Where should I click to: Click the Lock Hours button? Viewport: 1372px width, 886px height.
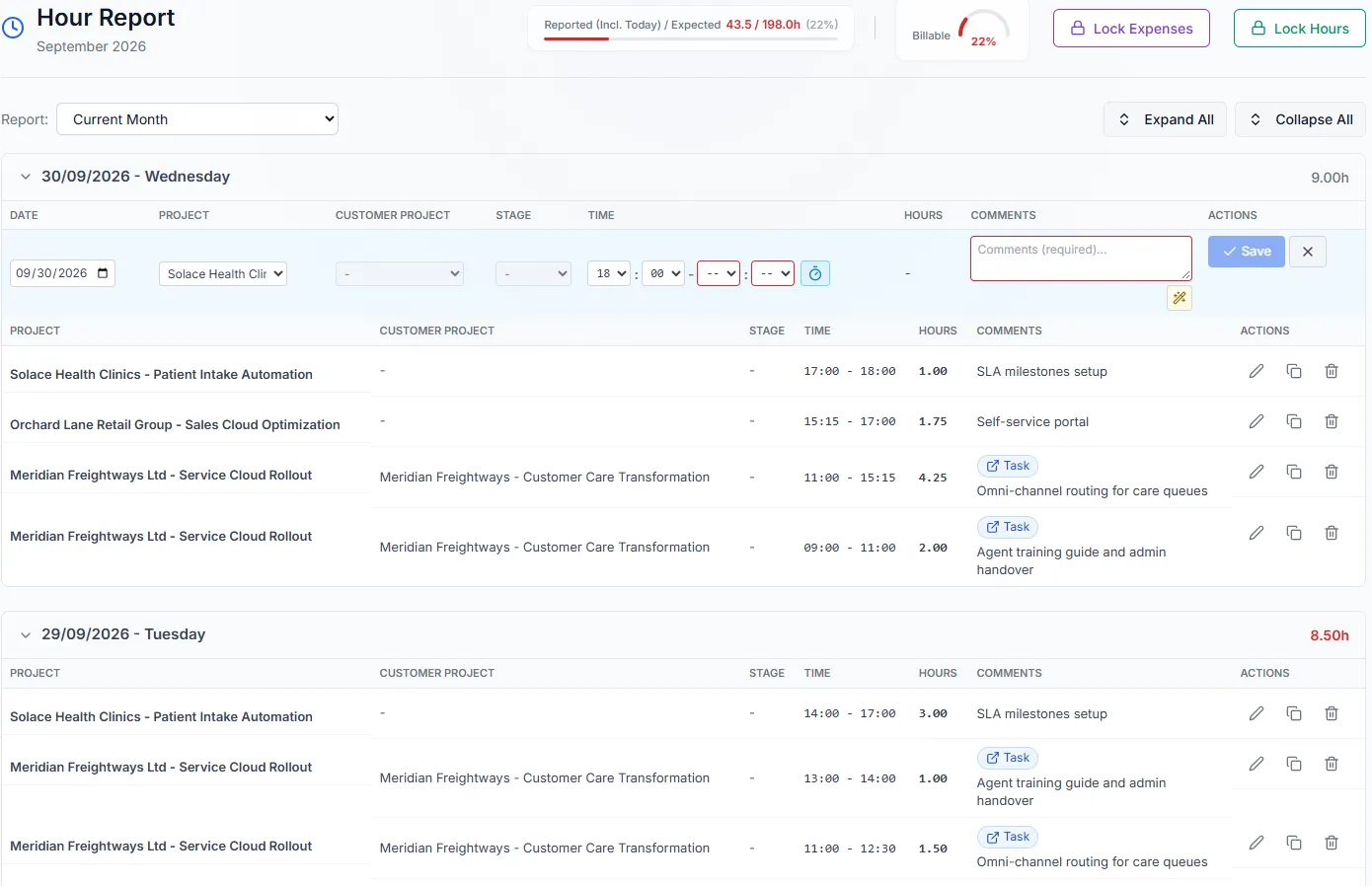tap(1300, 29)
